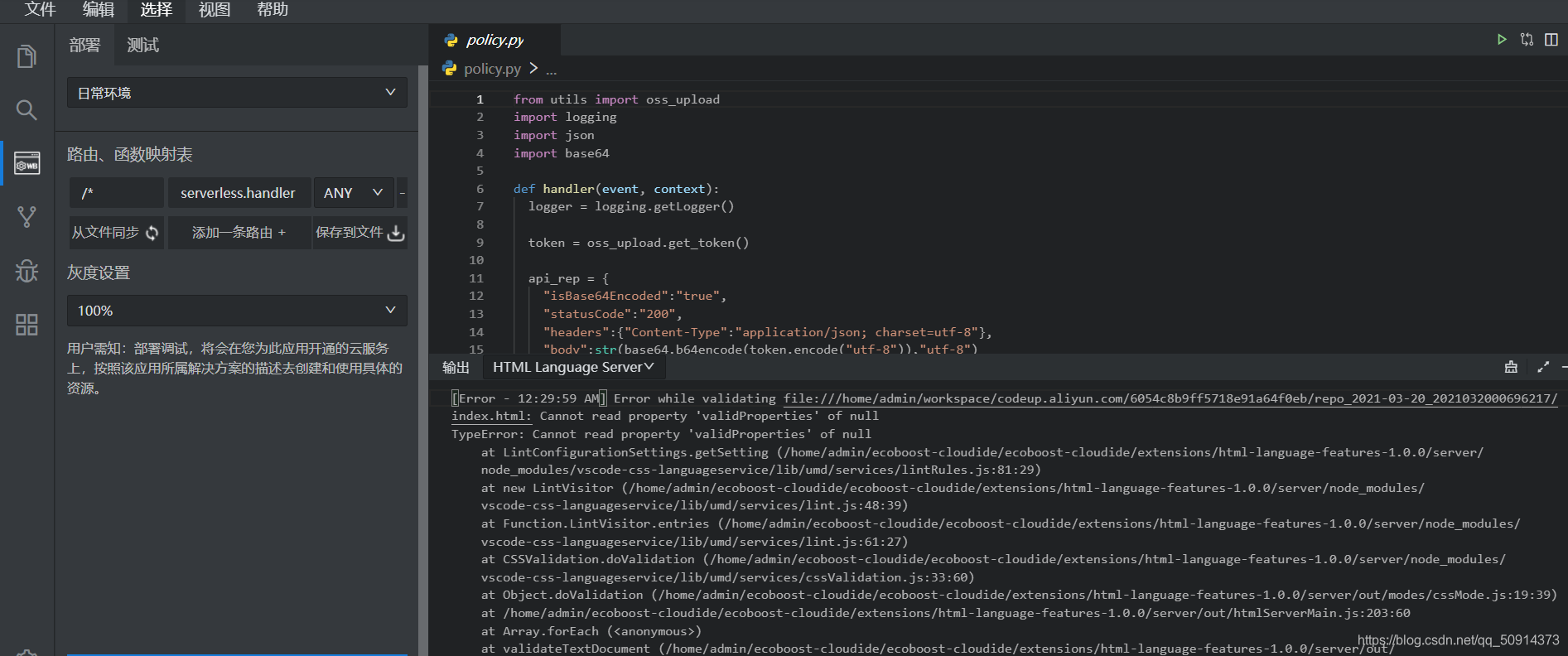
Task: Click the 'at Array.forEach (<anonymous>)' output line
Action: [591, 631]
